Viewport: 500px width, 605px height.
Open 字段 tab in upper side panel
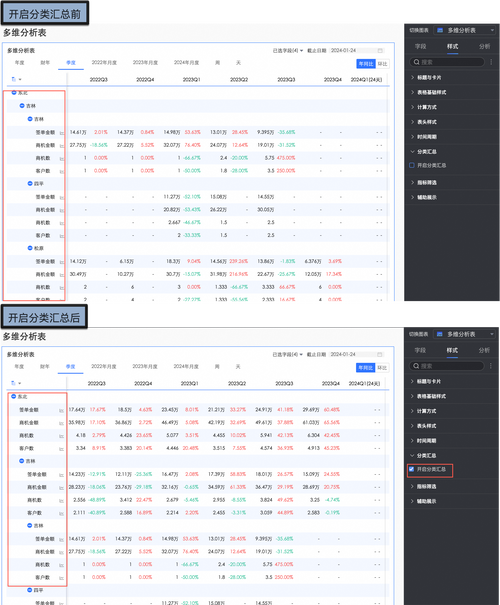tap(421, 46)
